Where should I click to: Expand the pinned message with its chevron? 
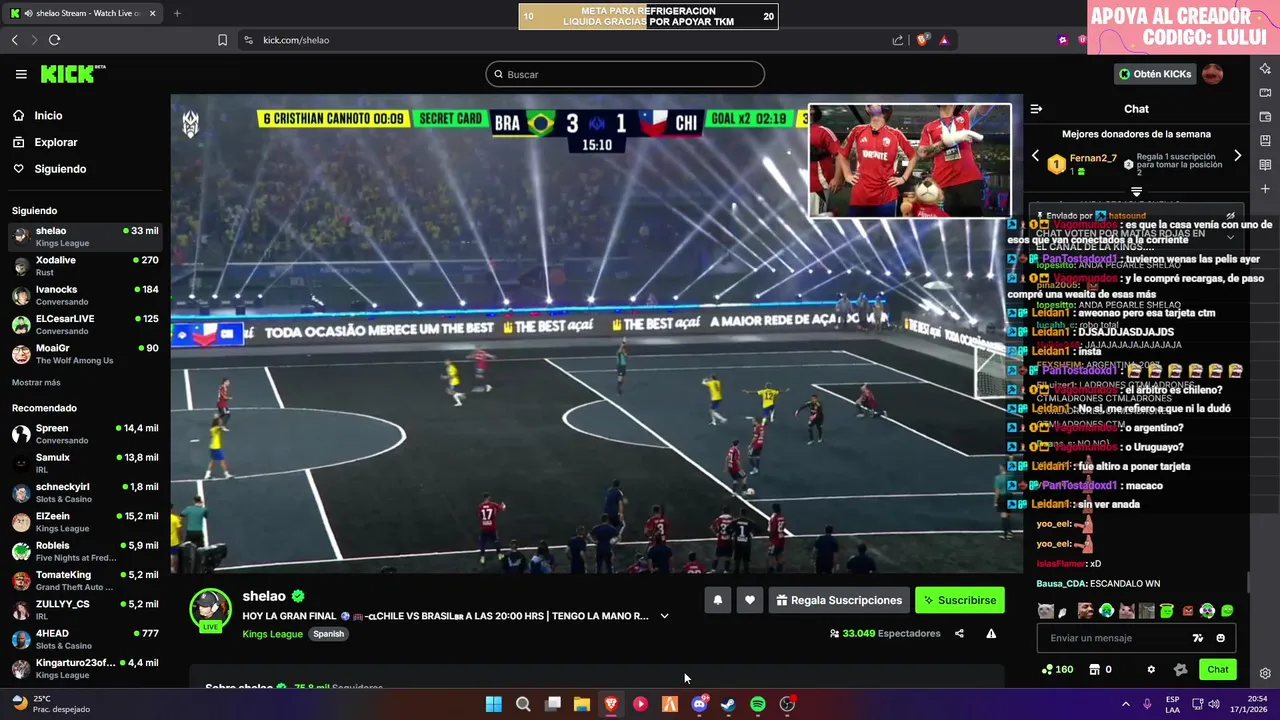tap(1231, 237)
